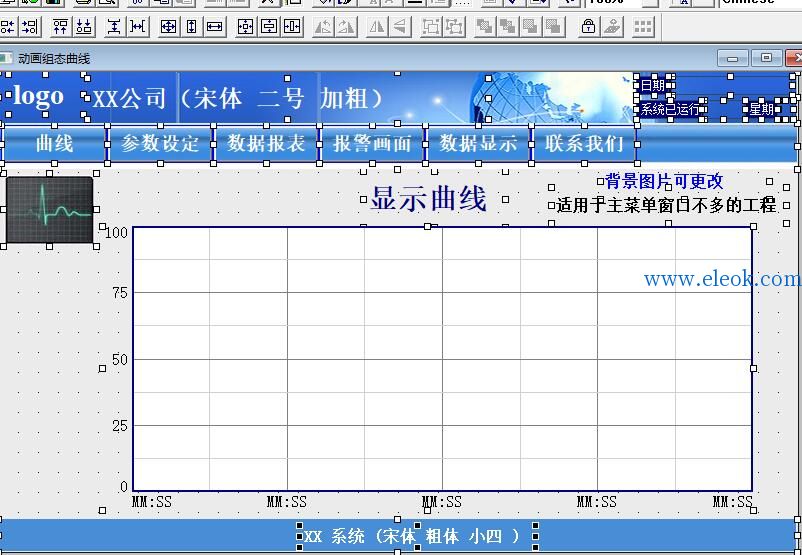The height and width of the screenshot is (555, 802).
Task: Select the 联系我们 navigation button
Action: [x=584, y=144]
